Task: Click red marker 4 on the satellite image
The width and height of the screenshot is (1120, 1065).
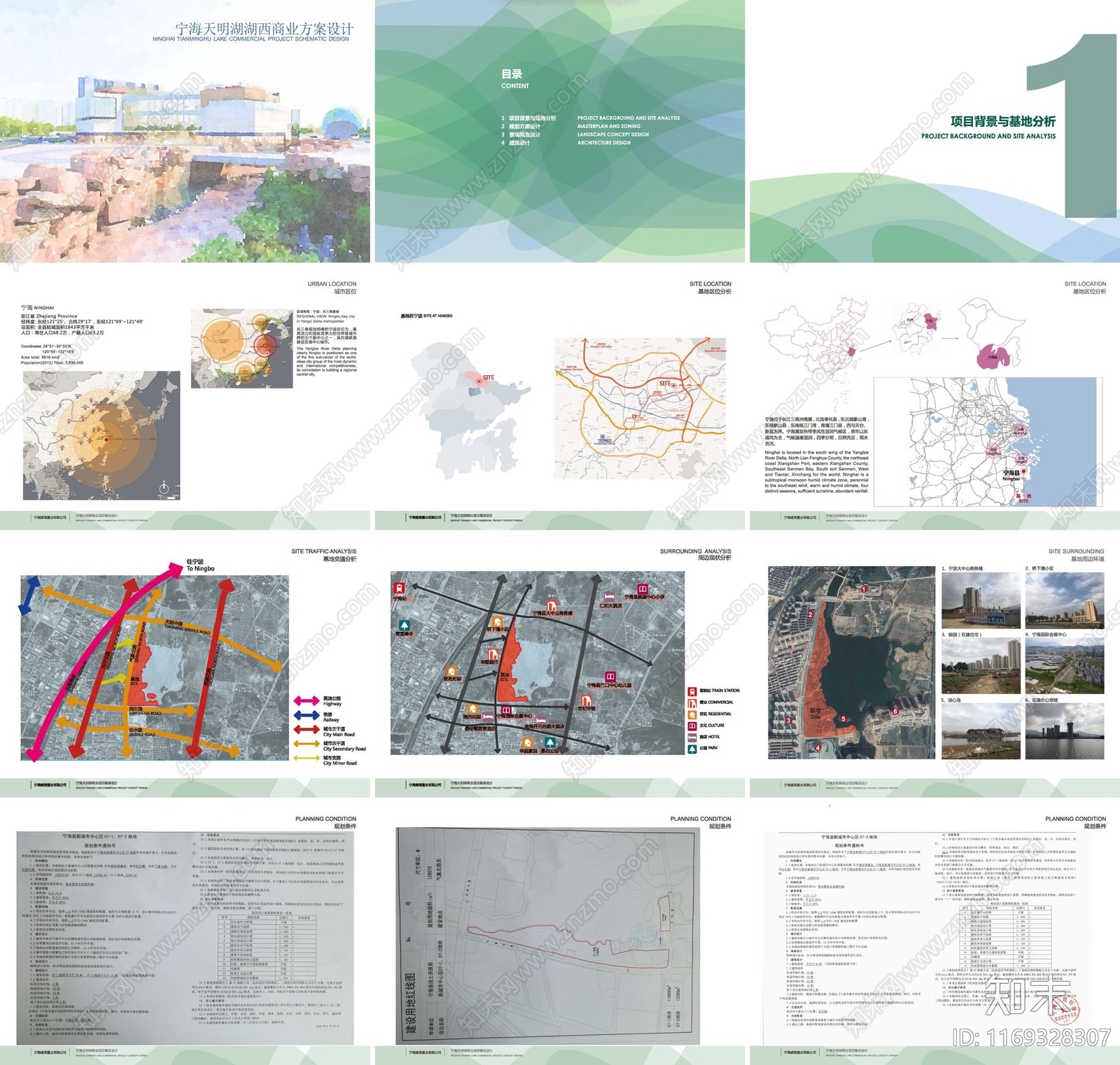Action: [818, 747]
